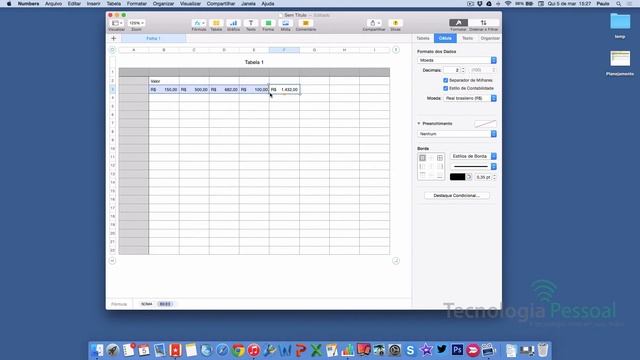The image size is (640, 360).
Task: Select the all-borders option in Borda grid
Action: [x=440, y=158]
